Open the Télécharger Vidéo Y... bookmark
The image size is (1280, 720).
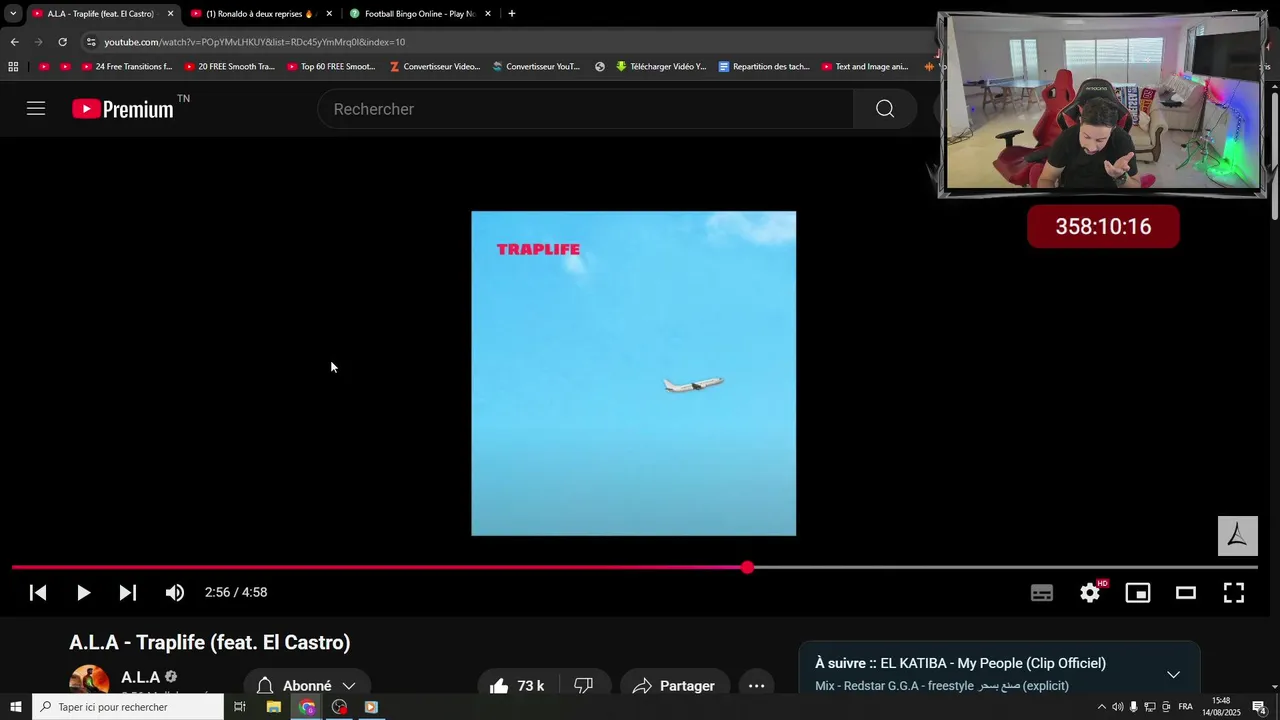(661, 67)
